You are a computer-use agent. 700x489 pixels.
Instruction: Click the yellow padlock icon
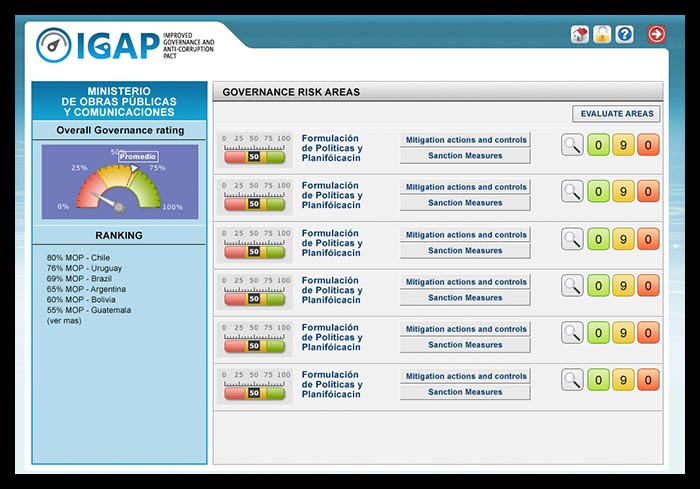click(602, 35)
